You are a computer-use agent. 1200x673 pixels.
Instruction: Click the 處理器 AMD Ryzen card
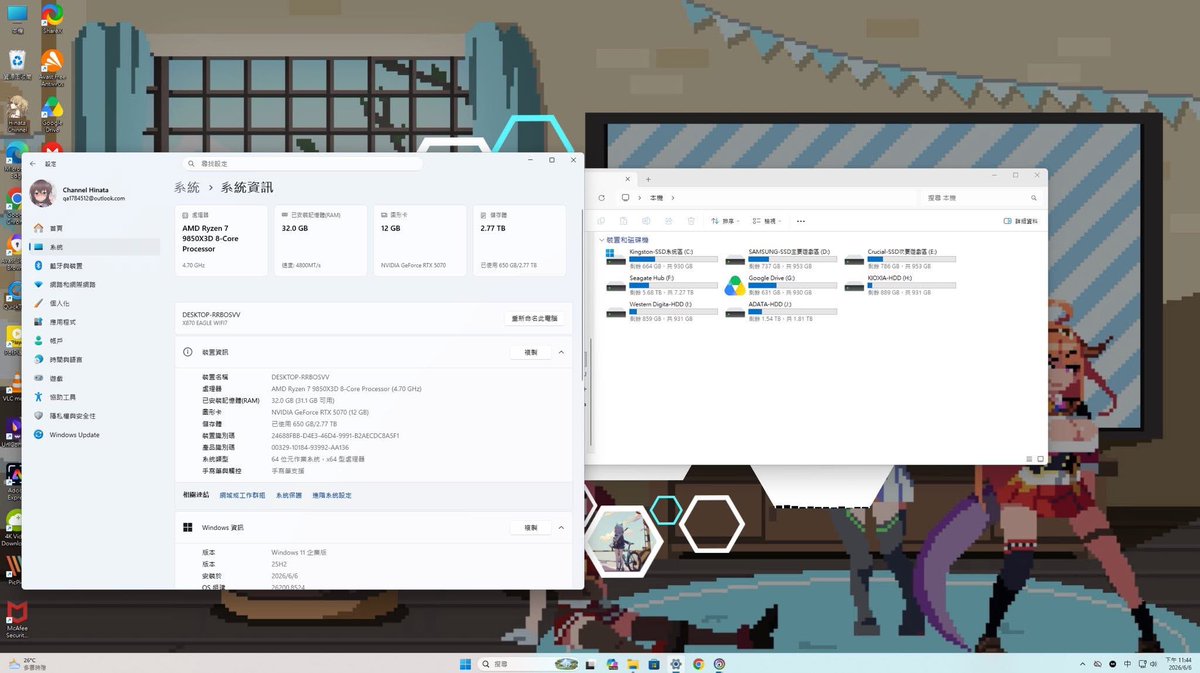click(222, 241)
